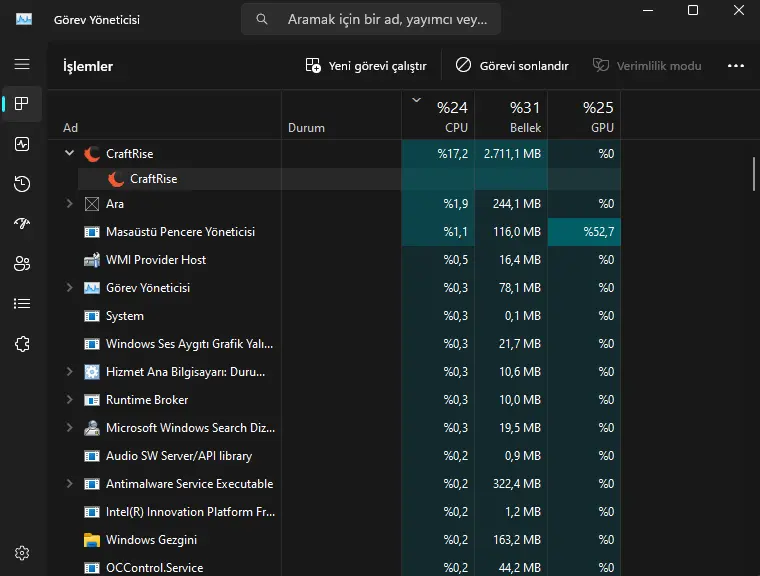This screenshot has width=760, height=576.
Task: Click the Windows Gezgini folder icon
Action: (92, 540)
